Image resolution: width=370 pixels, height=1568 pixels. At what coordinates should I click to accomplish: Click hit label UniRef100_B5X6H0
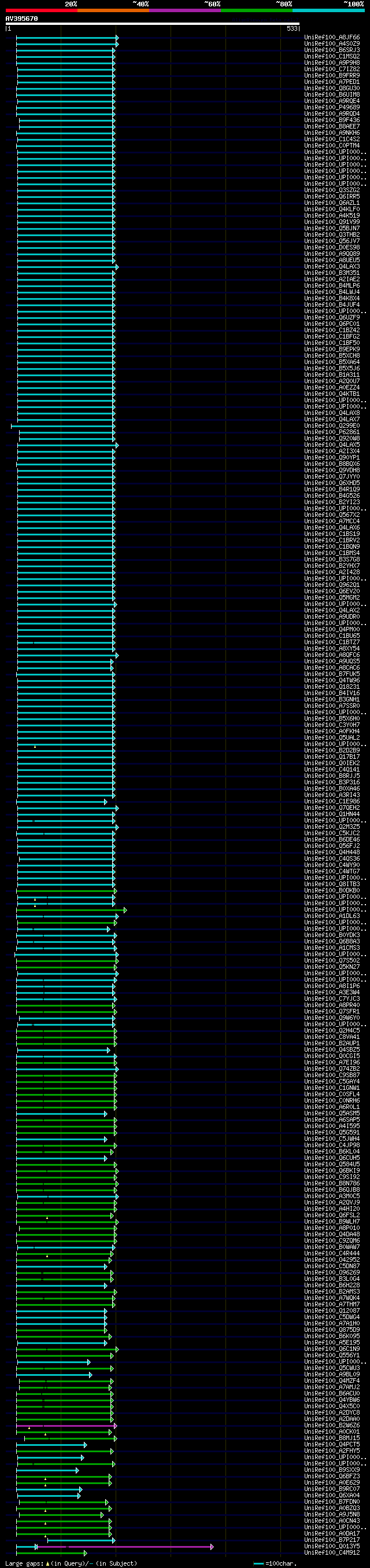(332, 719)
